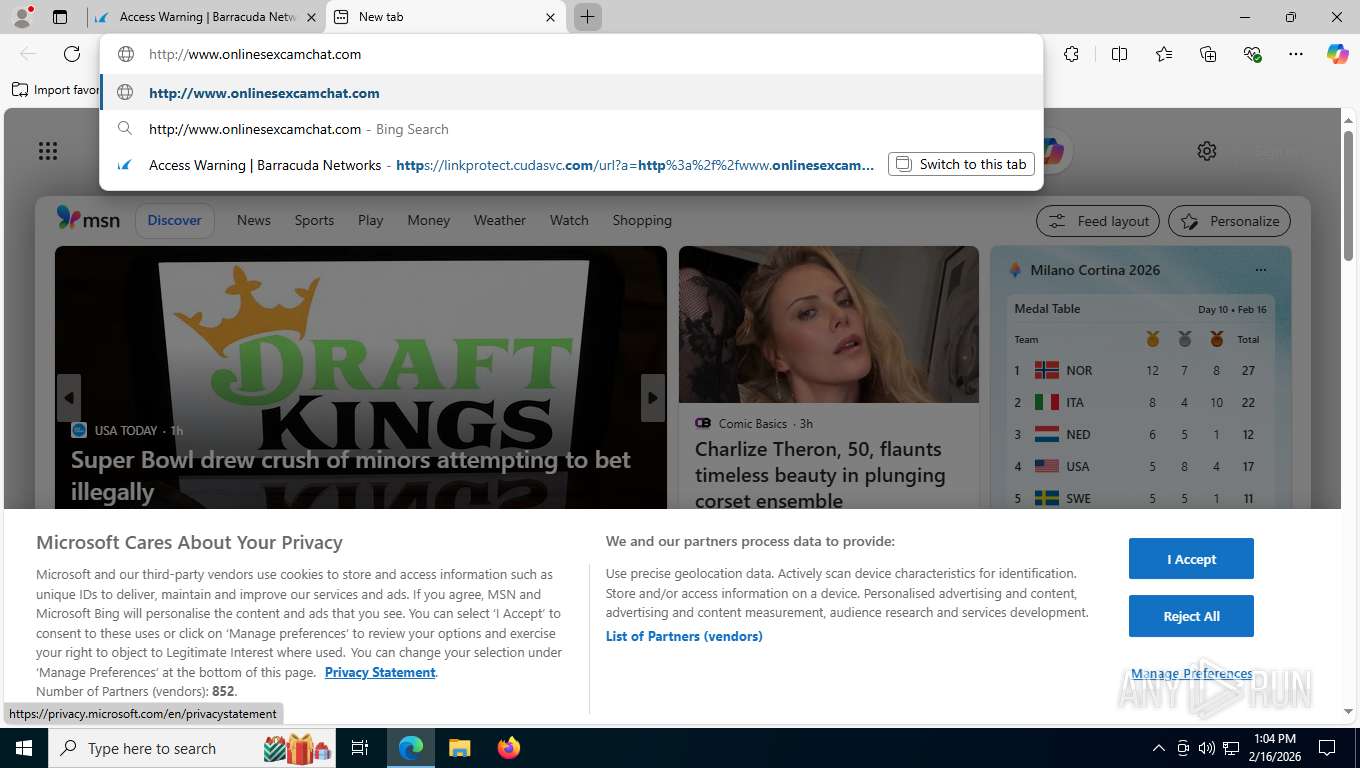The height and width of the screenshot is (768, 1360).
Task: Click the ITA row in medal table
Action: (x=1140, y=402)
